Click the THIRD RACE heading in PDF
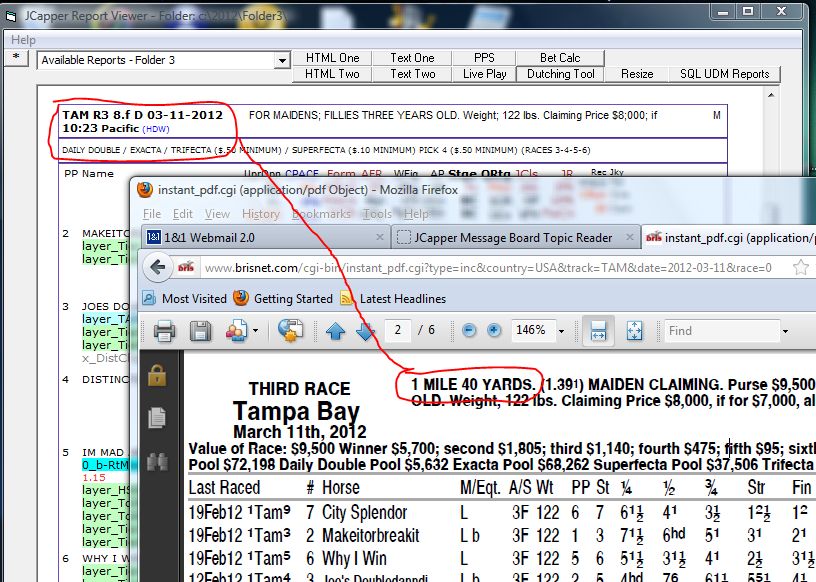The width and height of the screenshot is (816, 582). (x=299, y=388)
